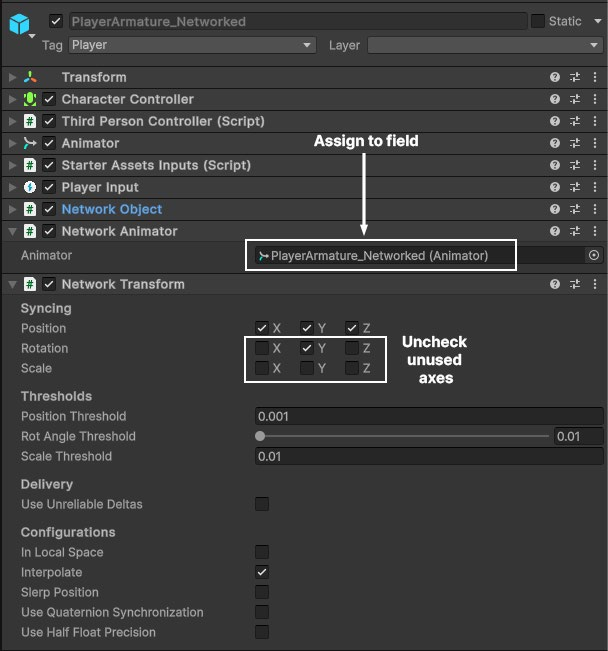Viewport: 608px width, 651px height.
Task: Click the Rot Angle Threshold slider handle
Action: [260, 436]
